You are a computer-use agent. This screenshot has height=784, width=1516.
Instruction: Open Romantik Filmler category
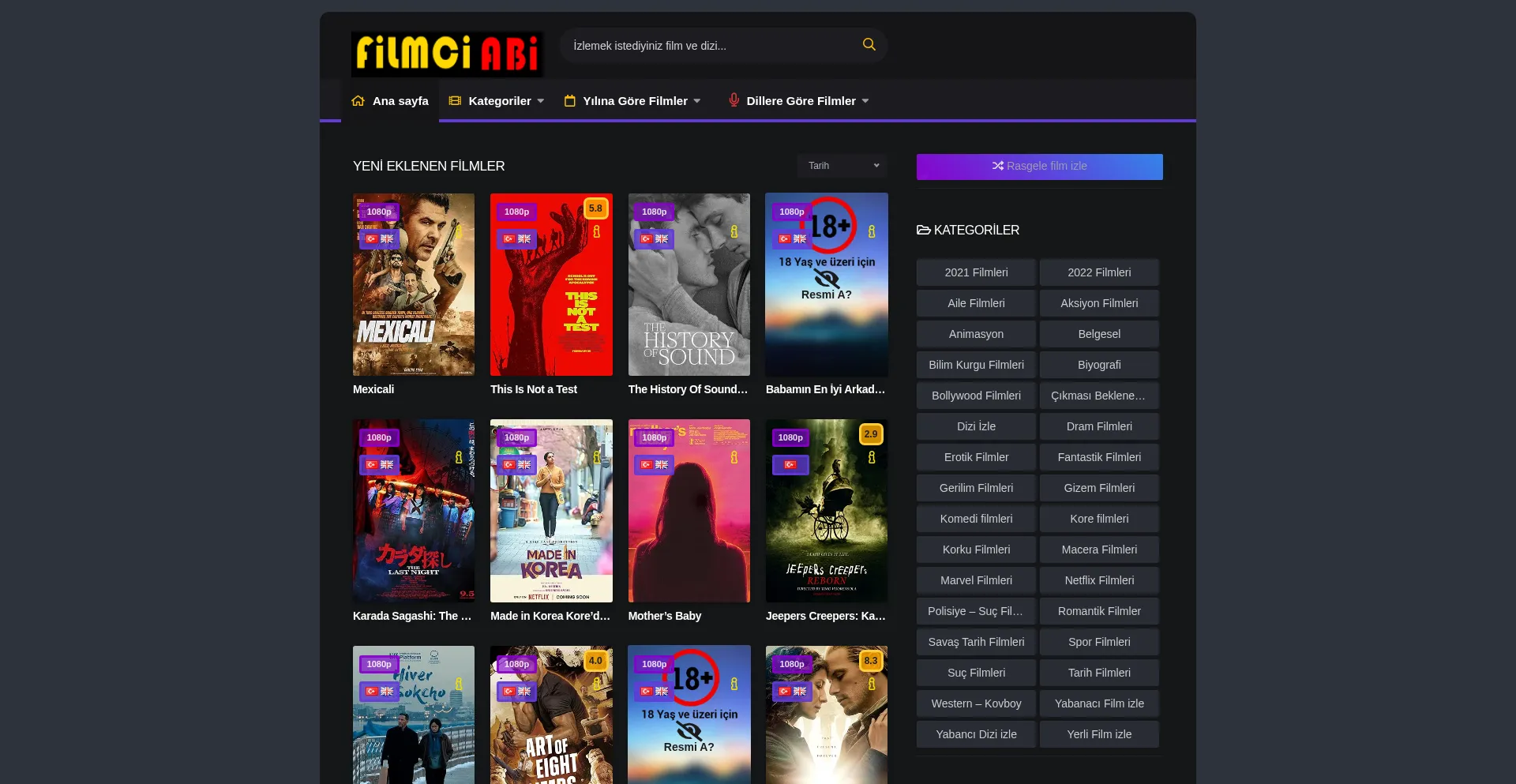point(1099,611)
